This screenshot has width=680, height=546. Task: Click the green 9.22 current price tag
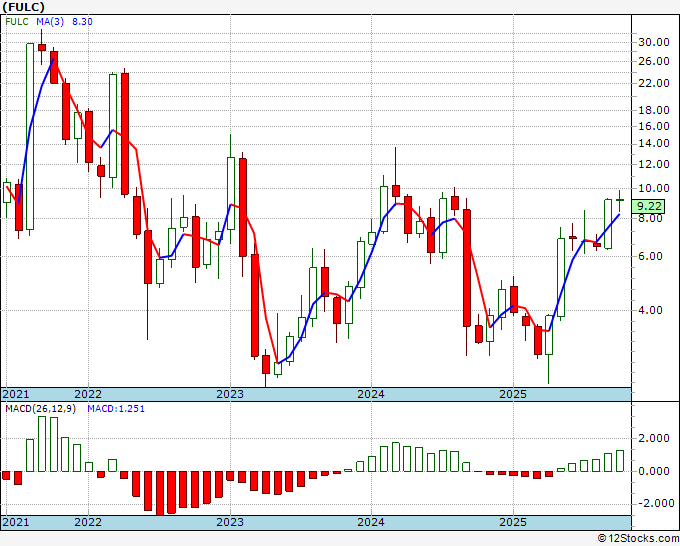click(x=648, y=206)
